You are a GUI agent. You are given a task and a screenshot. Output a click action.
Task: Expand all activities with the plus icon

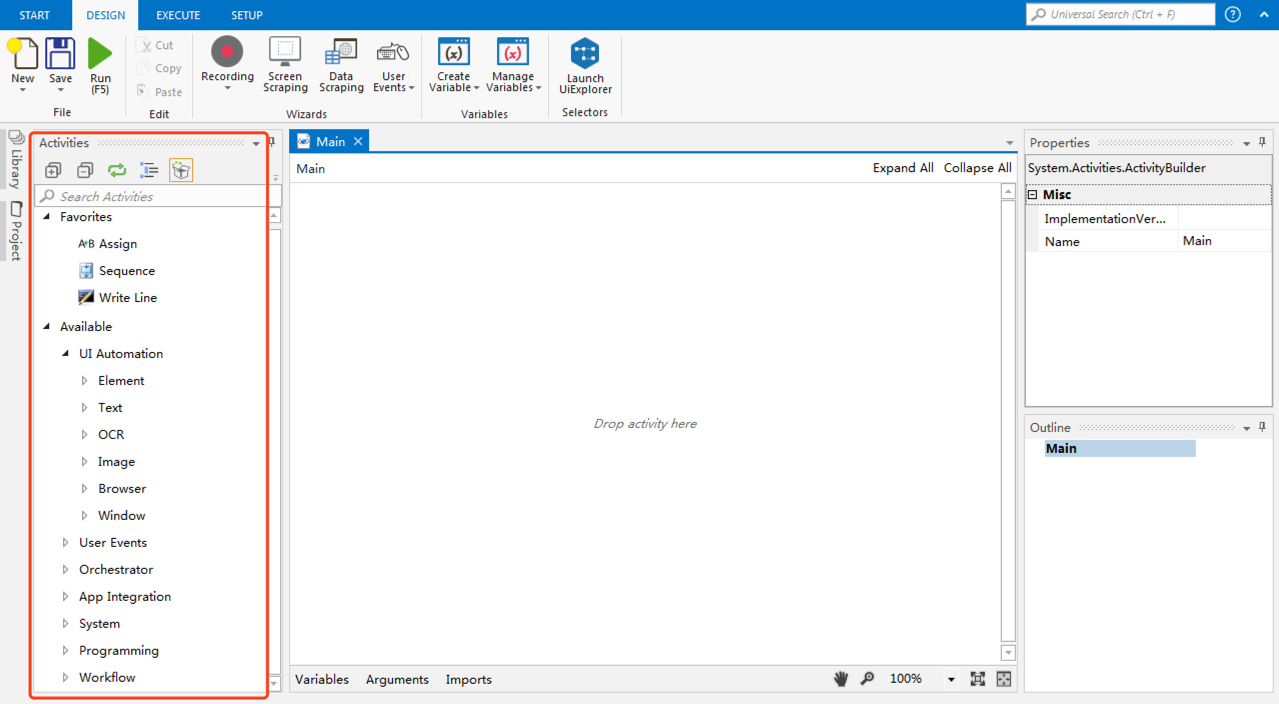54,171
